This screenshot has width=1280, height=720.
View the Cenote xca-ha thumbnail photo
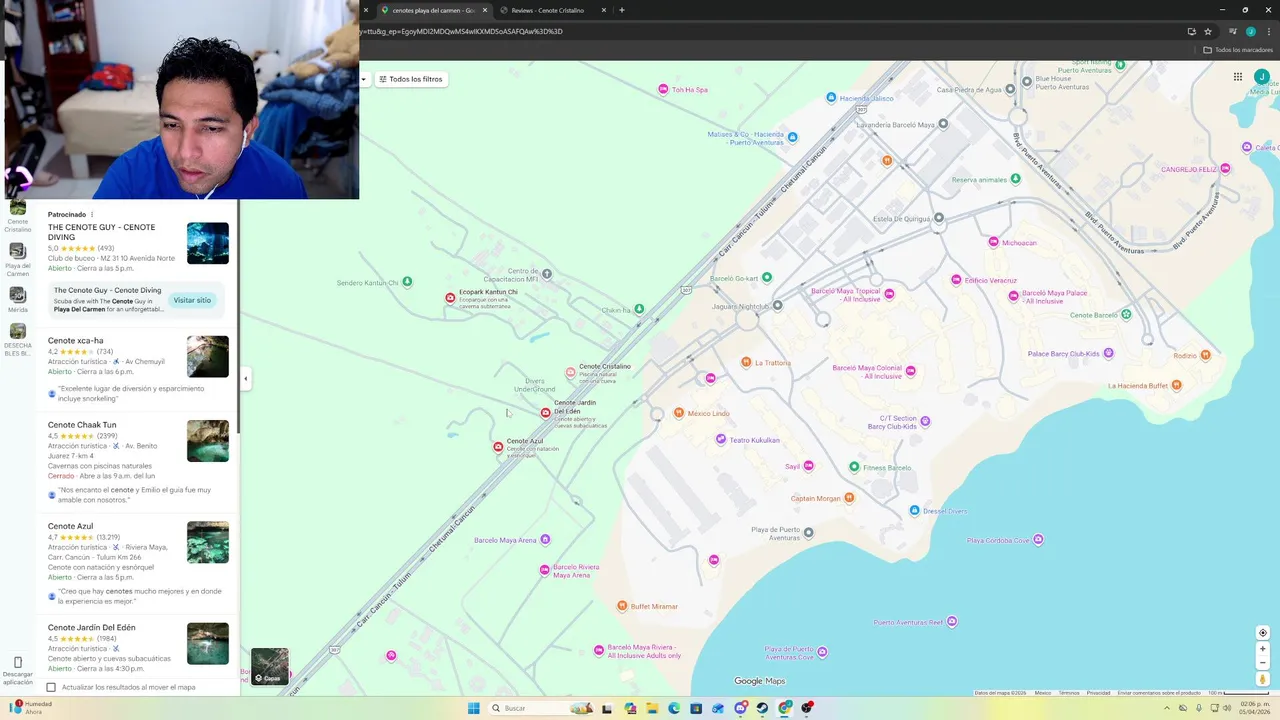pyautogui.click(x=208, y=356)
